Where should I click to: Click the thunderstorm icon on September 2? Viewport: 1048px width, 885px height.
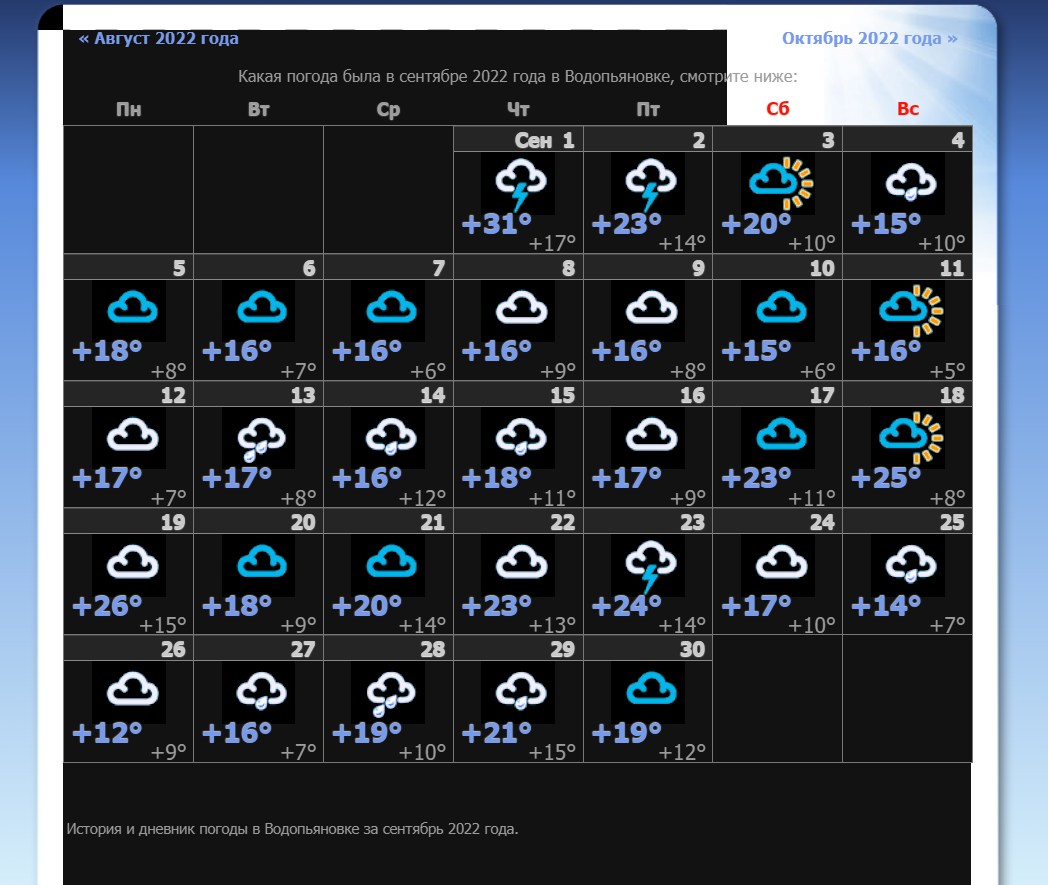(x=648, y=183)
